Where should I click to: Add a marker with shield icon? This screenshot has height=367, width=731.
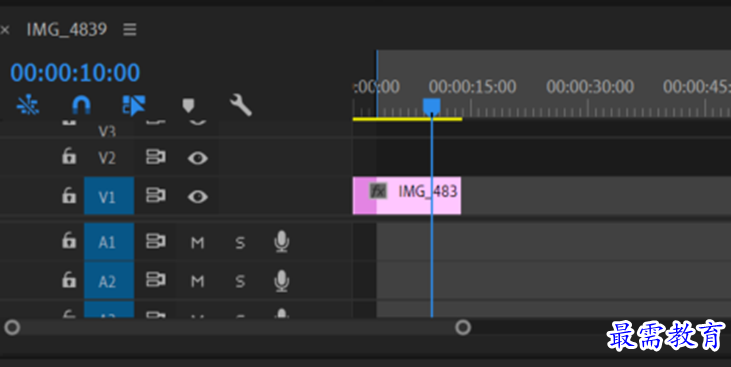point(188,105)
